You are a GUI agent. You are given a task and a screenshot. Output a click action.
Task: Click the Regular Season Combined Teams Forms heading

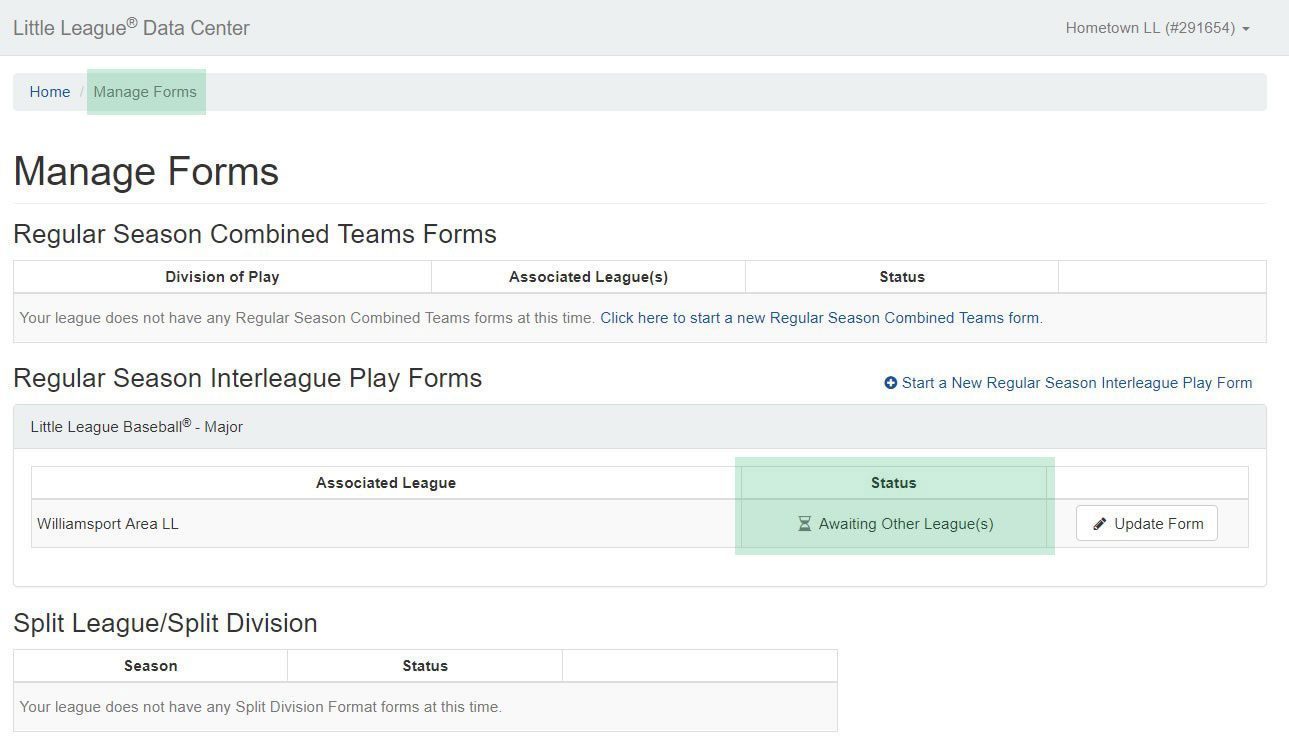(x=255, y=234)
